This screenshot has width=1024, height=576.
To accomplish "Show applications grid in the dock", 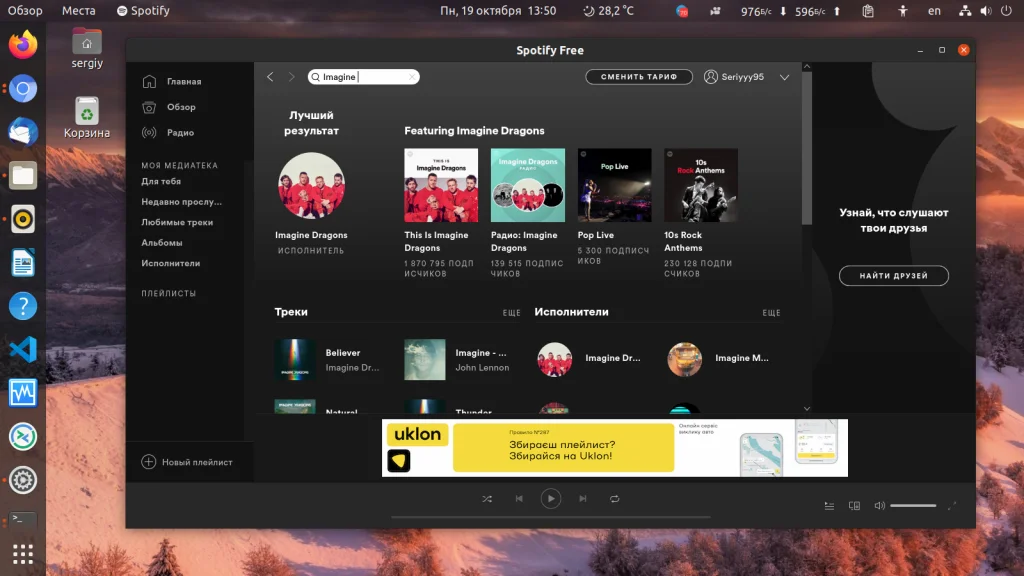I will pos(23,554).
